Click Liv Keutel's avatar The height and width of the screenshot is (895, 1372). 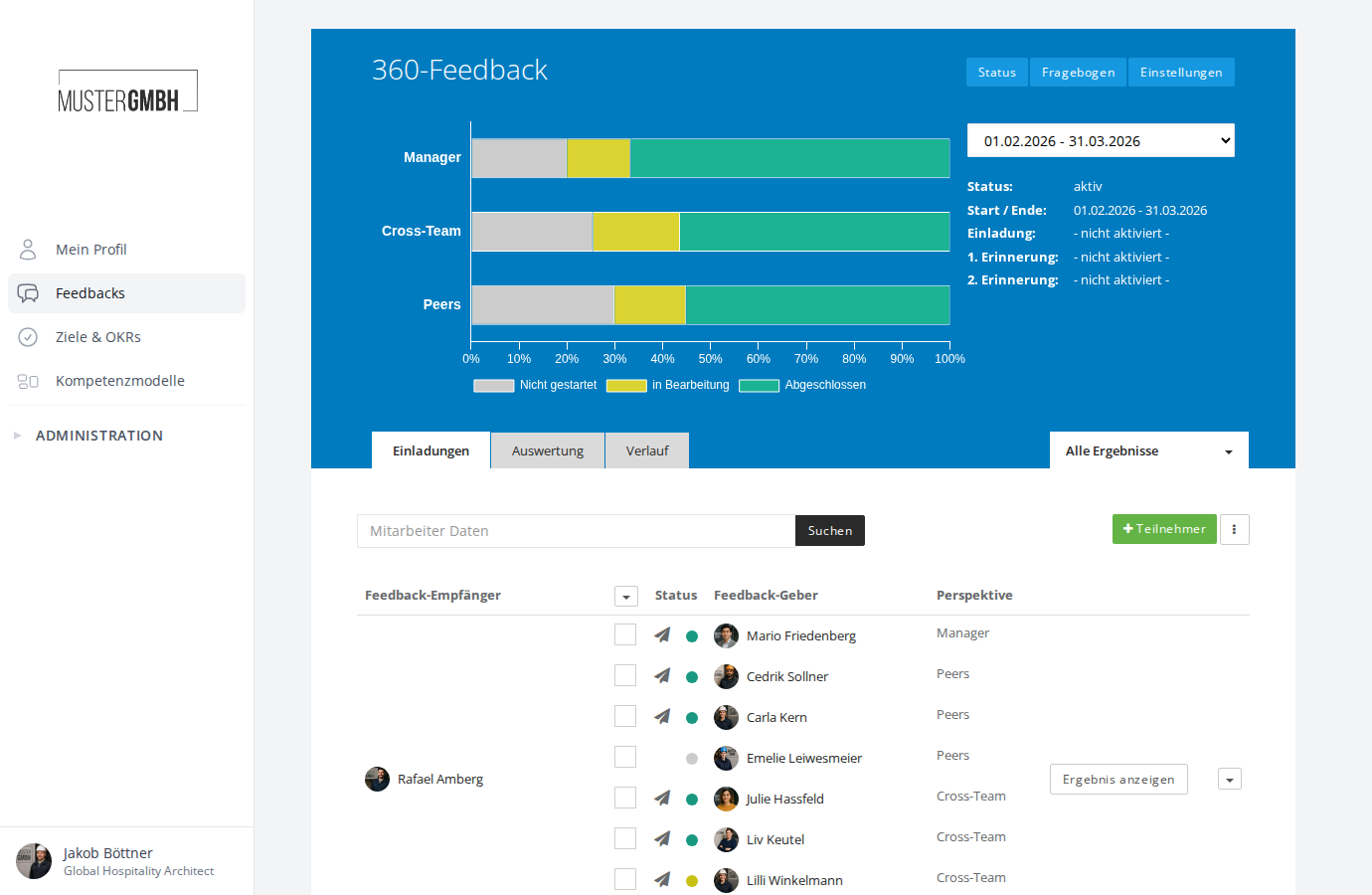pos(727,839)
